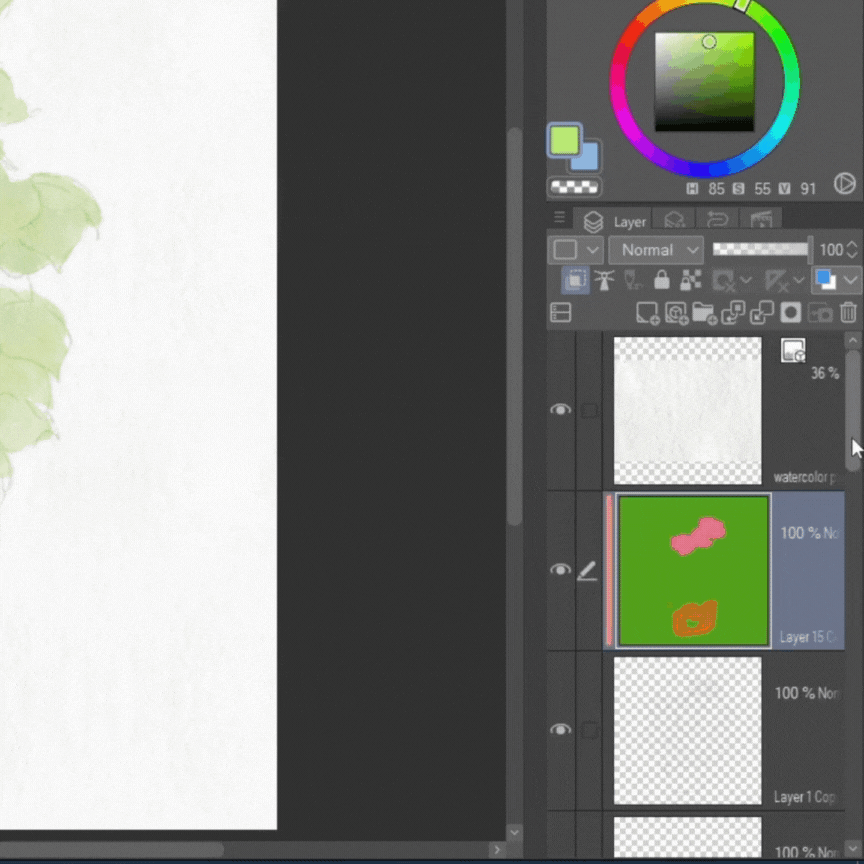Click the V brightness value 91
864x864 pixels.
click(x=808, y=189)
